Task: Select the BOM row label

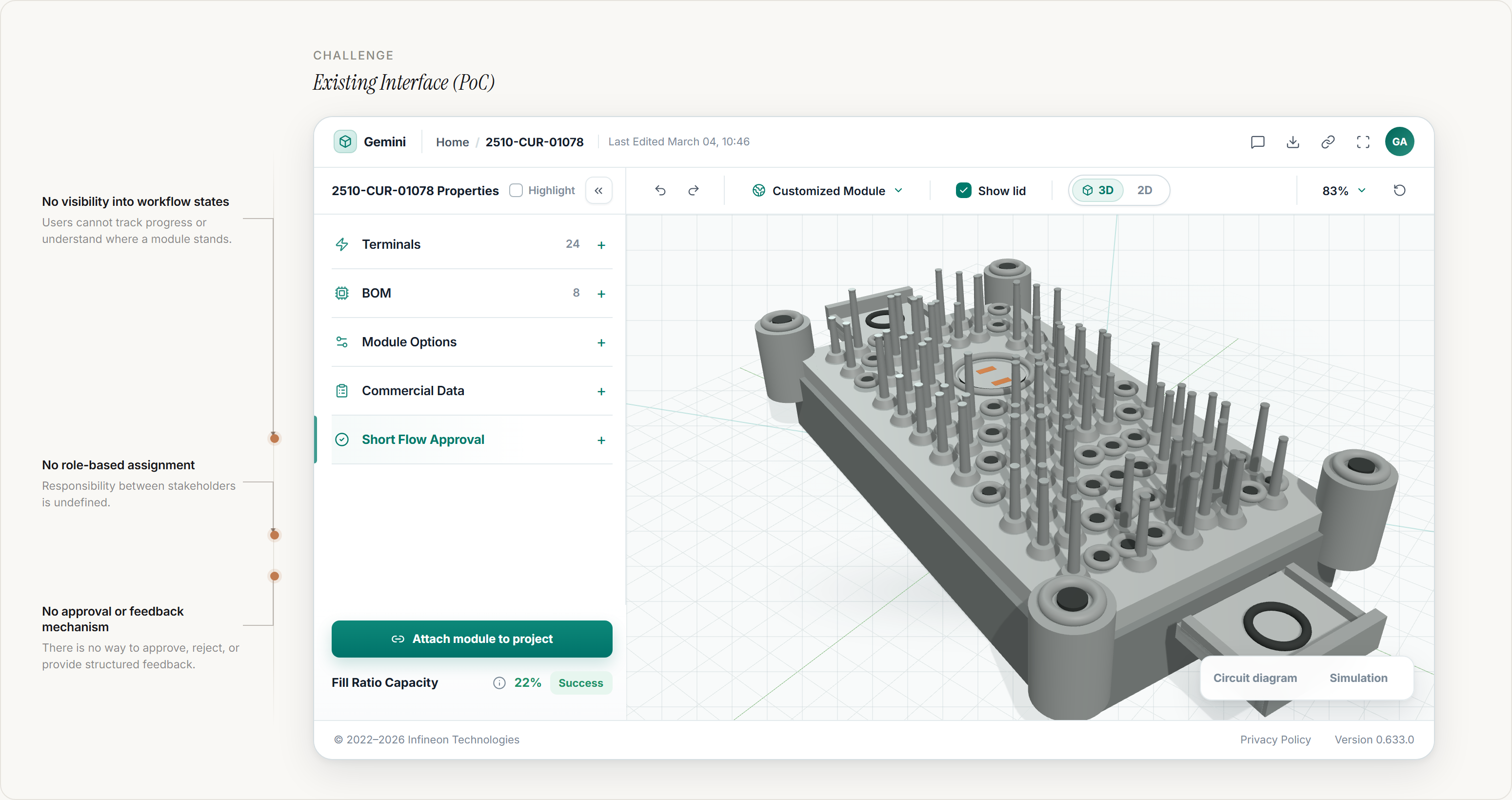Action: point(376,293)
